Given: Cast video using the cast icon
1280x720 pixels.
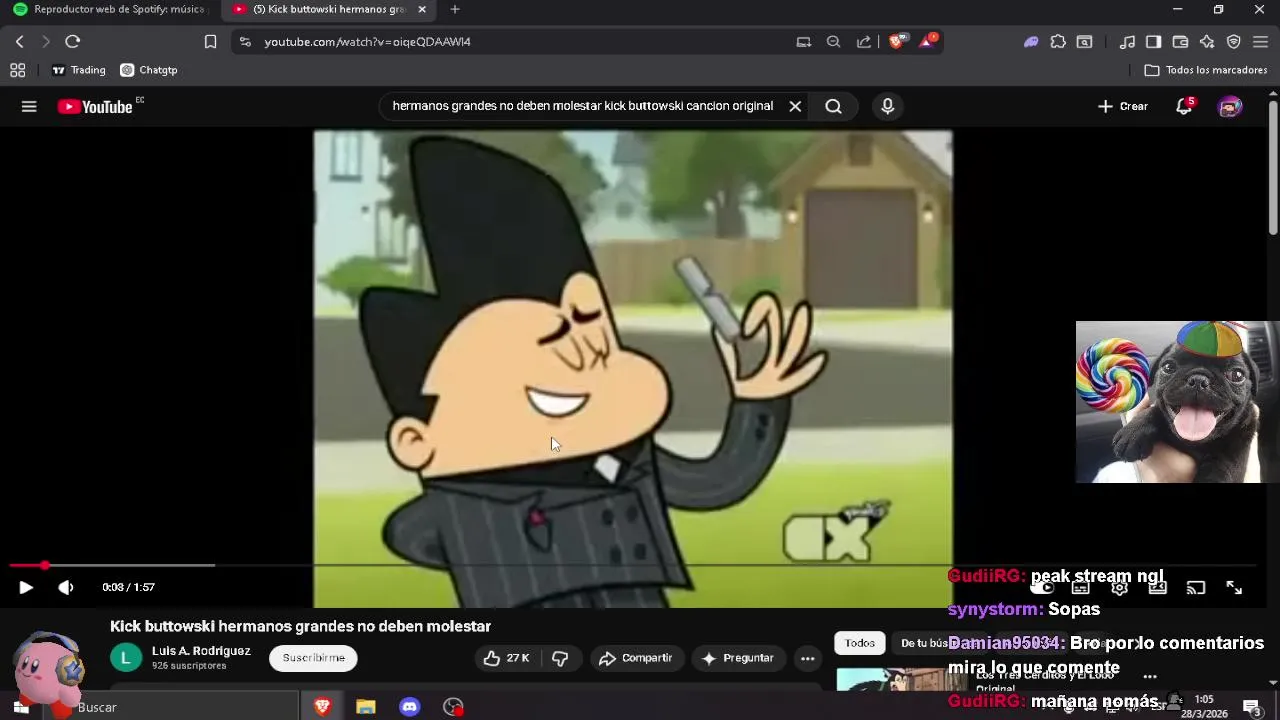Looking at the screenshot, I should coord(1196,587).
